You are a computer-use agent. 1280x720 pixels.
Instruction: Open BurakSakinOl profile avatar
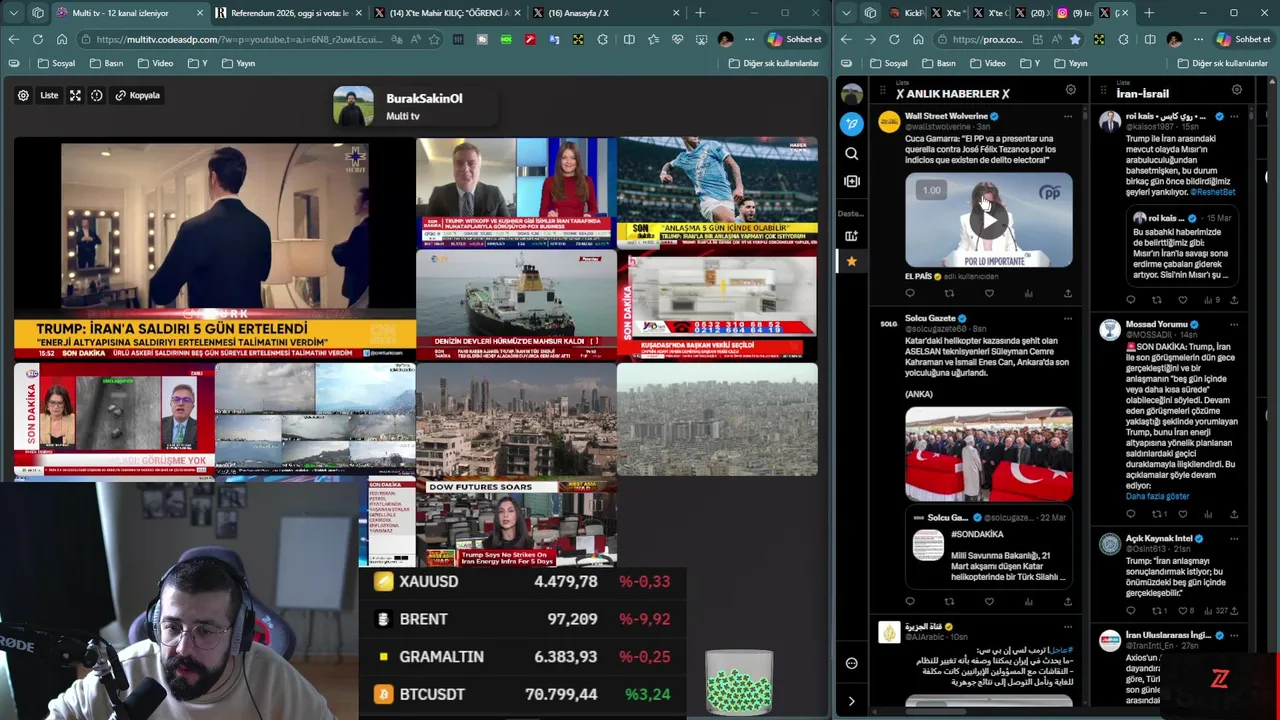pyautogui.click(x=353, y=106)
